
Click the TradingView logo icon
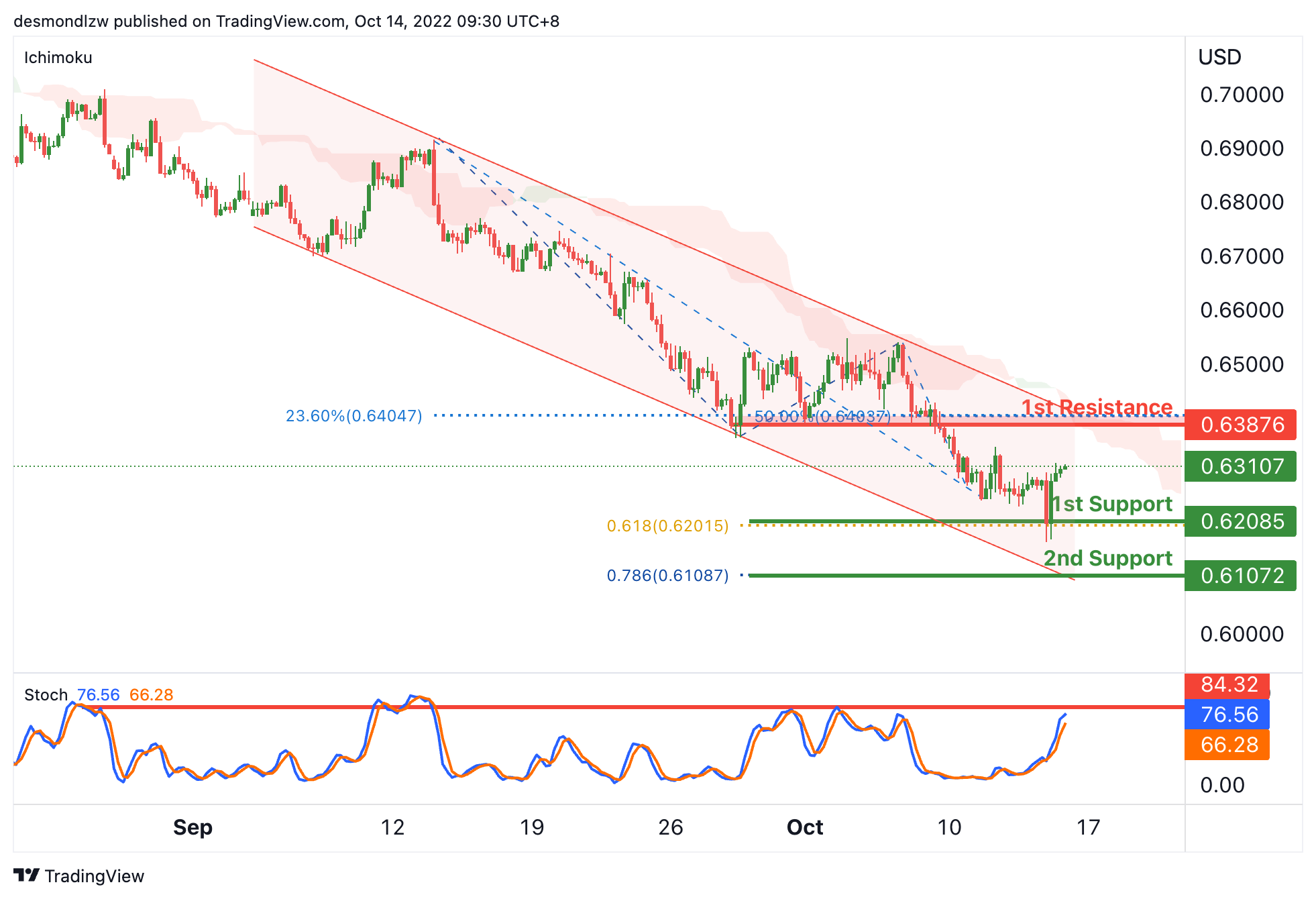click(x=27, y=875)
